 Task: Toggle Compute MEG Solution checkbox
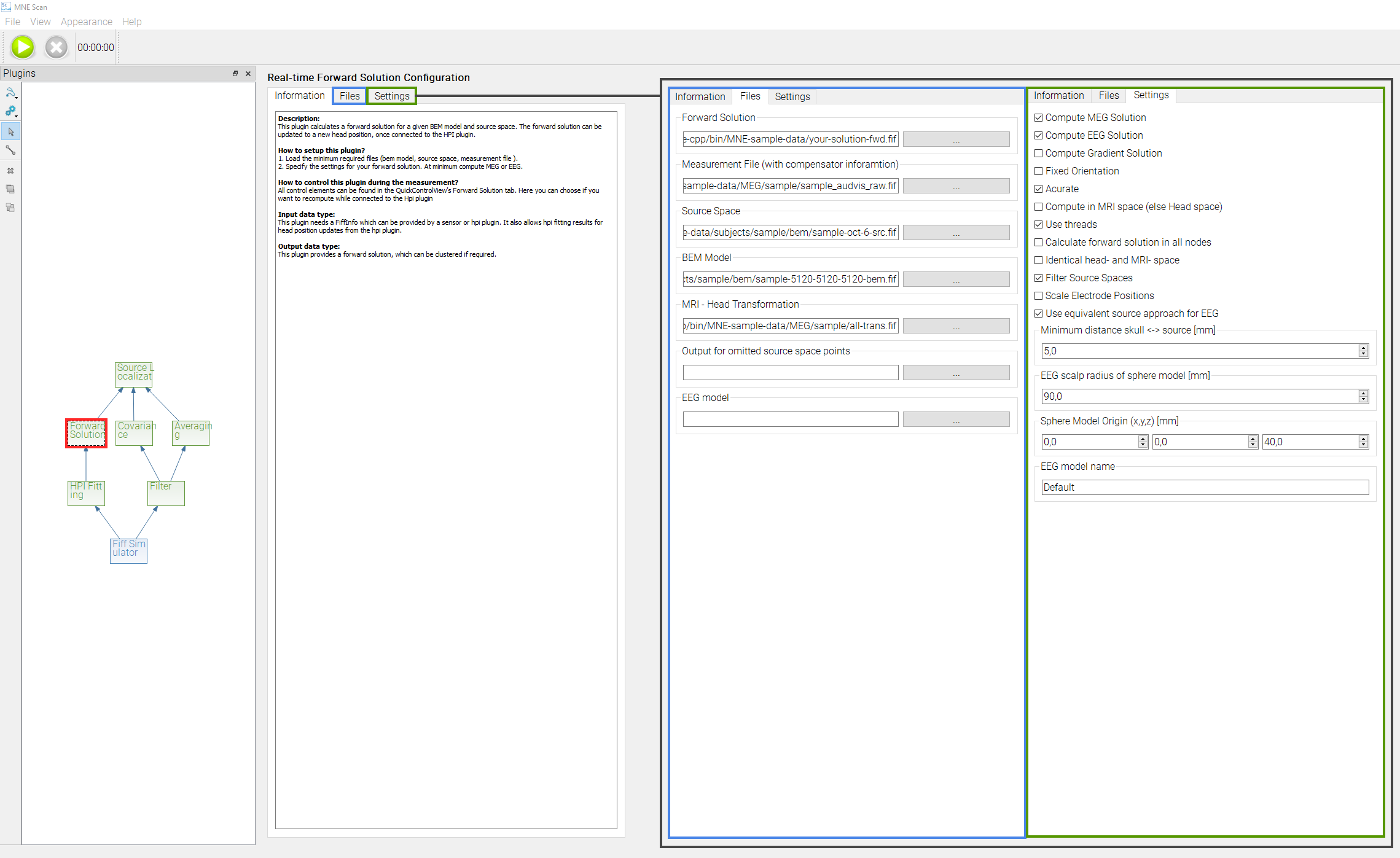[1039, 118]
